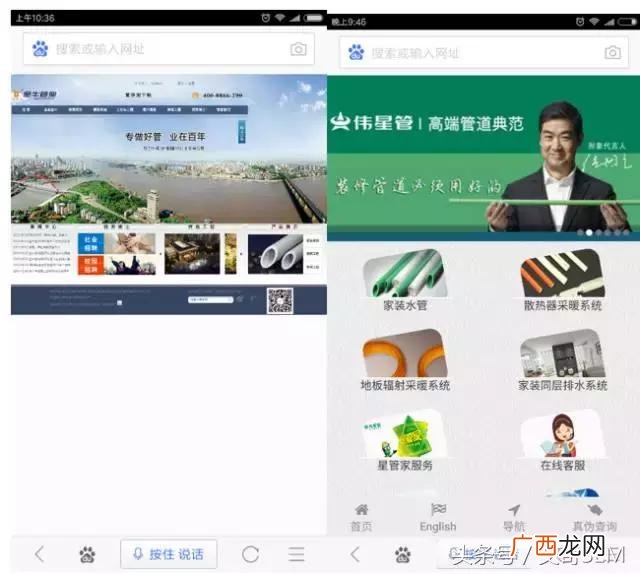640x574 pixels.
Task: Click vertical blue side tab on left banner
Action: pos(242,132)
